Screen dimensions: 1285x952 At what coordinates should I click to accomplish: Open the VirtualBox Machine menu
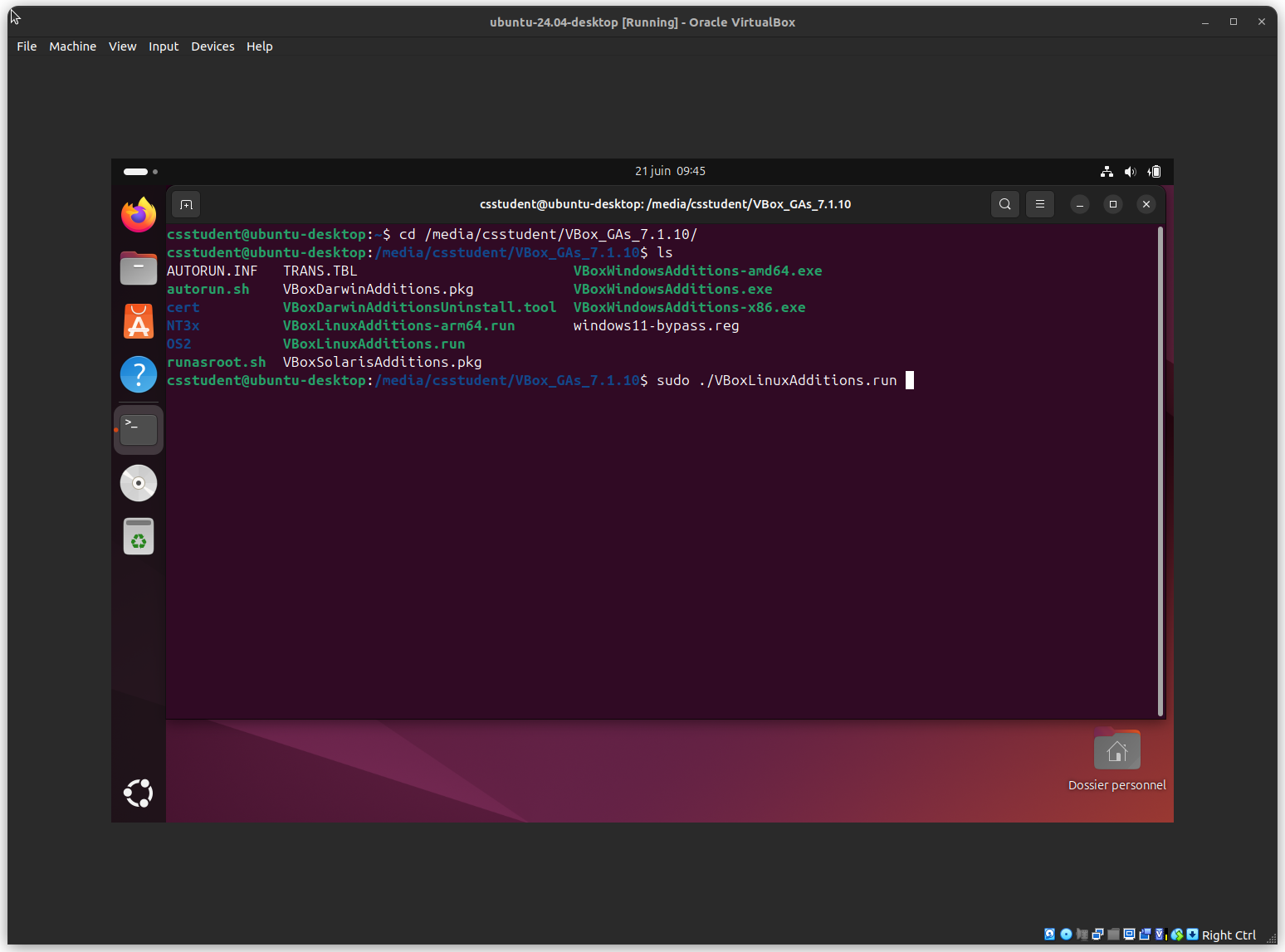click(72, 46)
